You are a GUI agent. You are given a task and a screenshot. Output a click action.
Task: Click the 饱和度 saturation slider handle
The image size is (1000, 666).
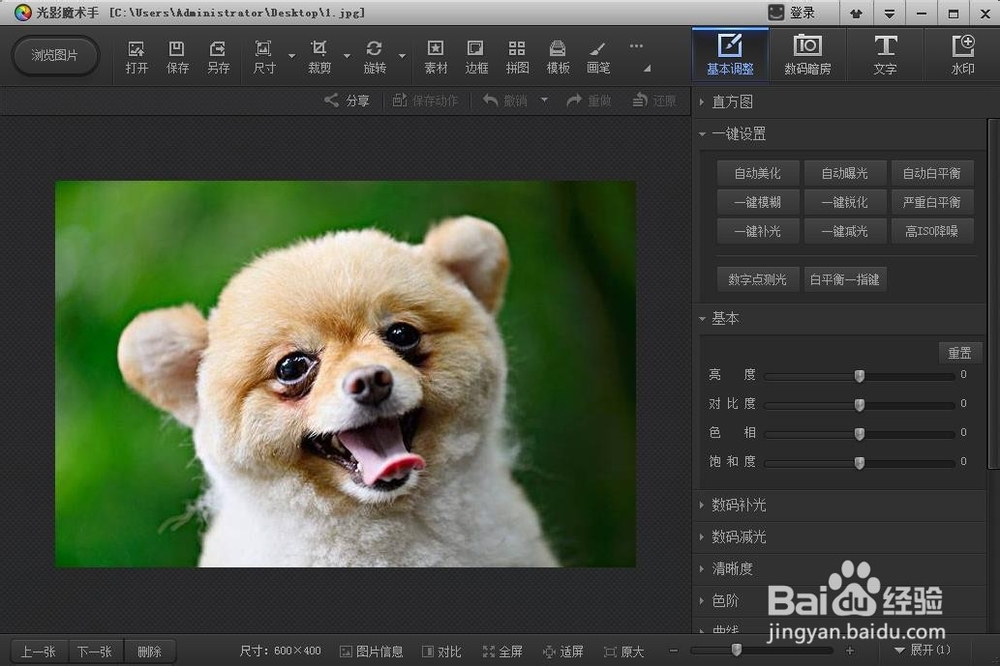[x=860, y=462]
